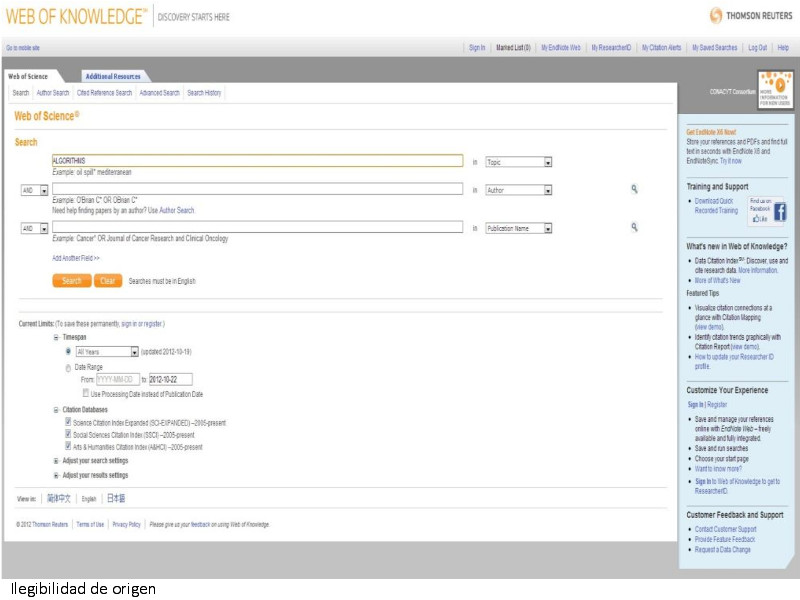The width and height of the screenshot is (800, 600).
Task: Open the Cited Reference Search menu item
Action: coord(104,93)
